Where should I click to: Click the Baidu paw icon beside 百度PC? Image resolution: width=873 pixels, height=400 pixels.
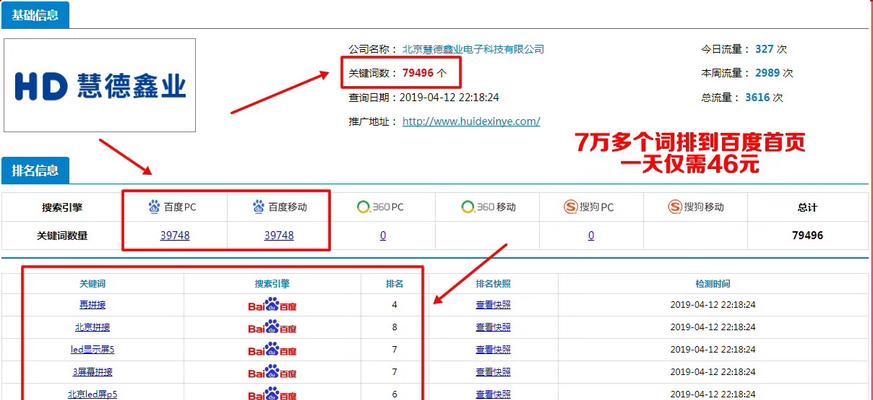point(154,207)
